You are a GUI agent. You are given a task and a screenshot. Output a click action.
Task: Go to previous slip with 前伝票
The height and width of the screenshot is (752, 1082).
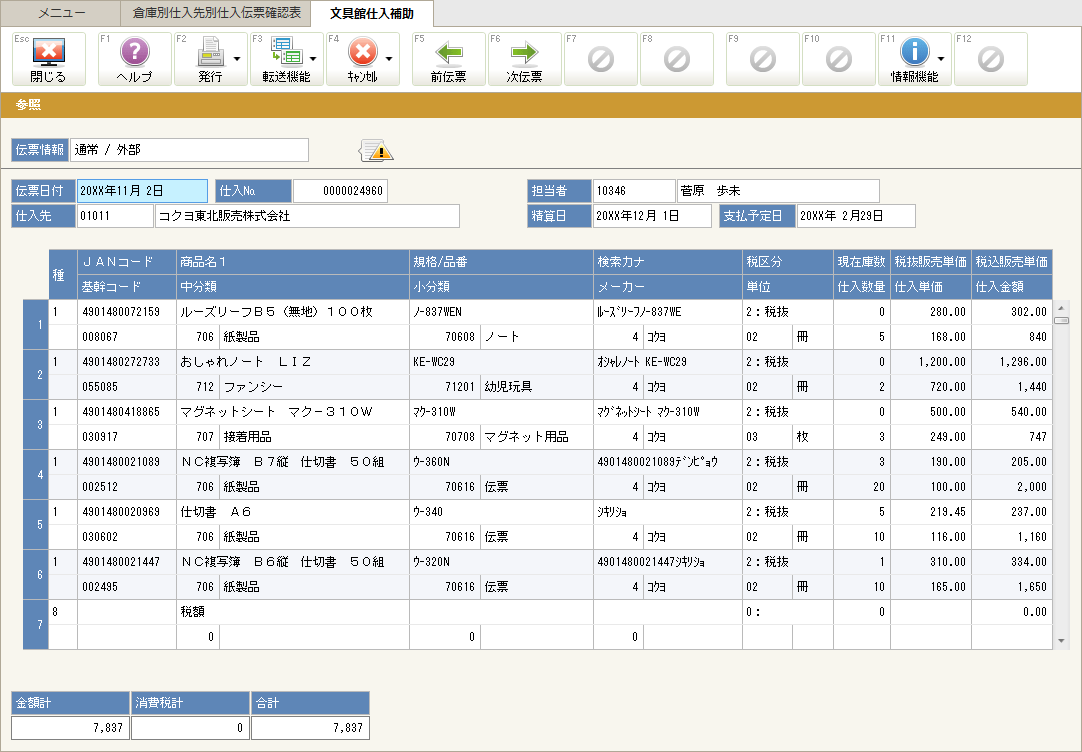(x=449, y=59)
